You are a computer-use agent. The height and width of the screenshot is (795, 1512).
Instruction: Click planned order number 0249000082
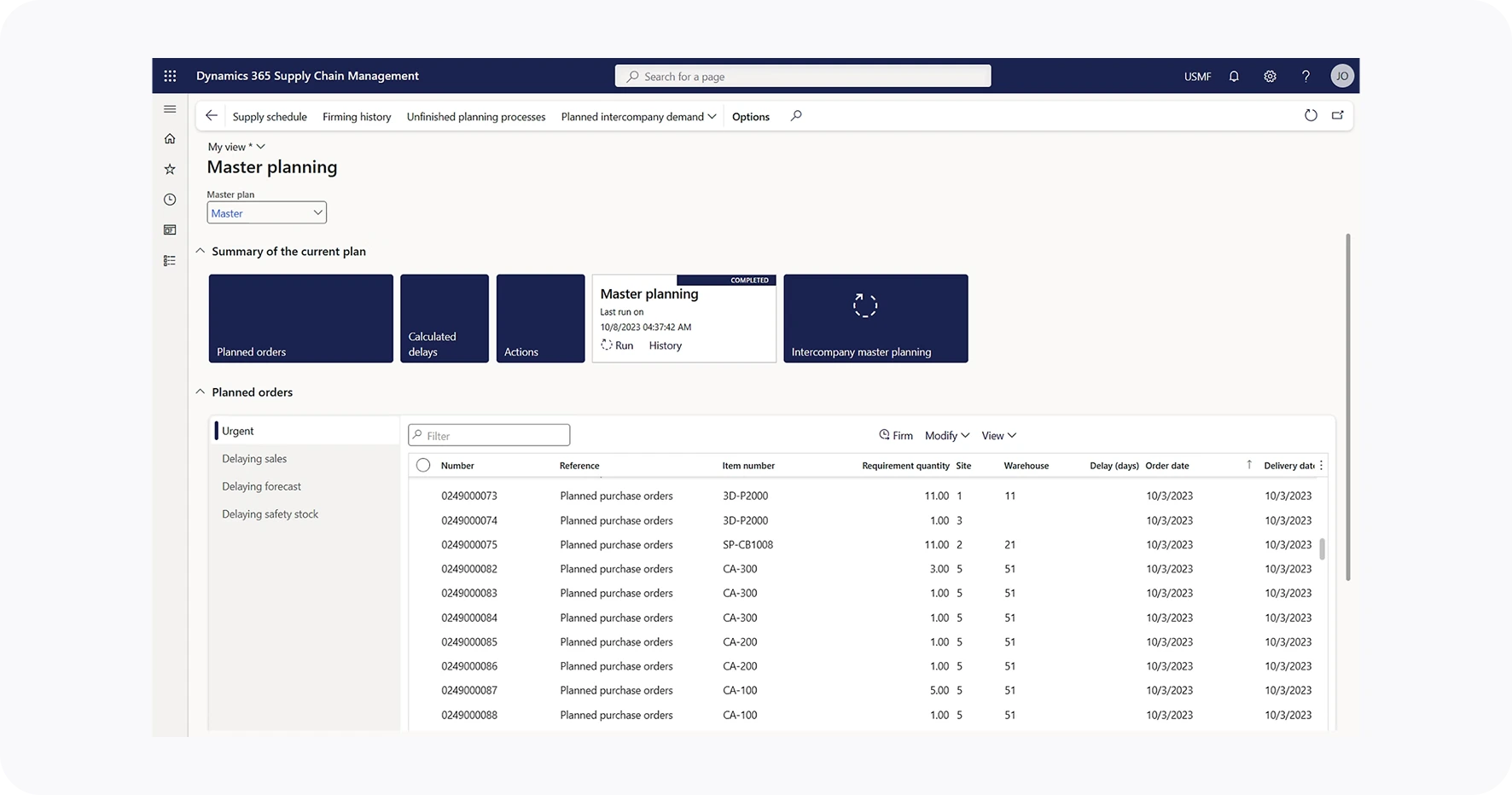[x=469, y=569]
